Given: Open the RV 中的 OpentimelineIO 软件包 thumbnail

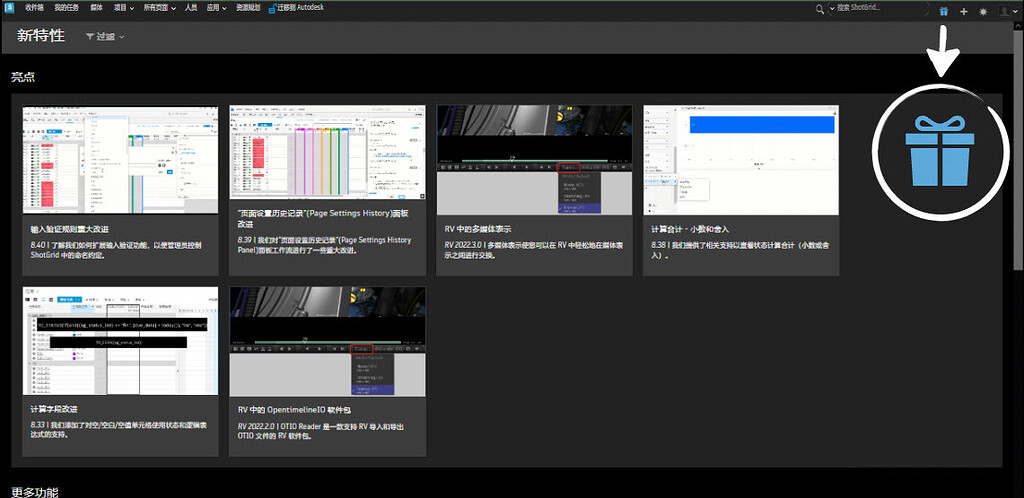Looking at the screenshot, I should click(x=327, y=341).
